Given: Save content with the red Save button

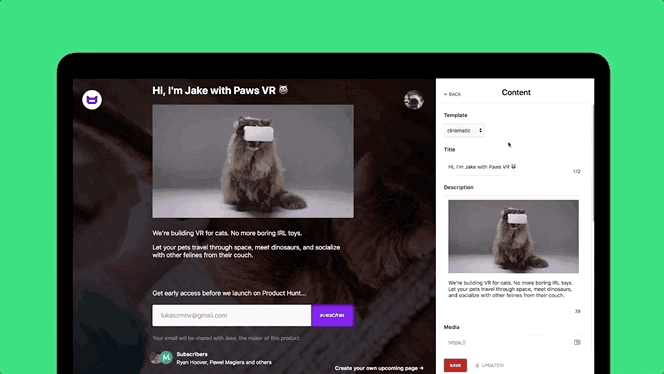Looking at the screenshot, I should click(455, 365).
